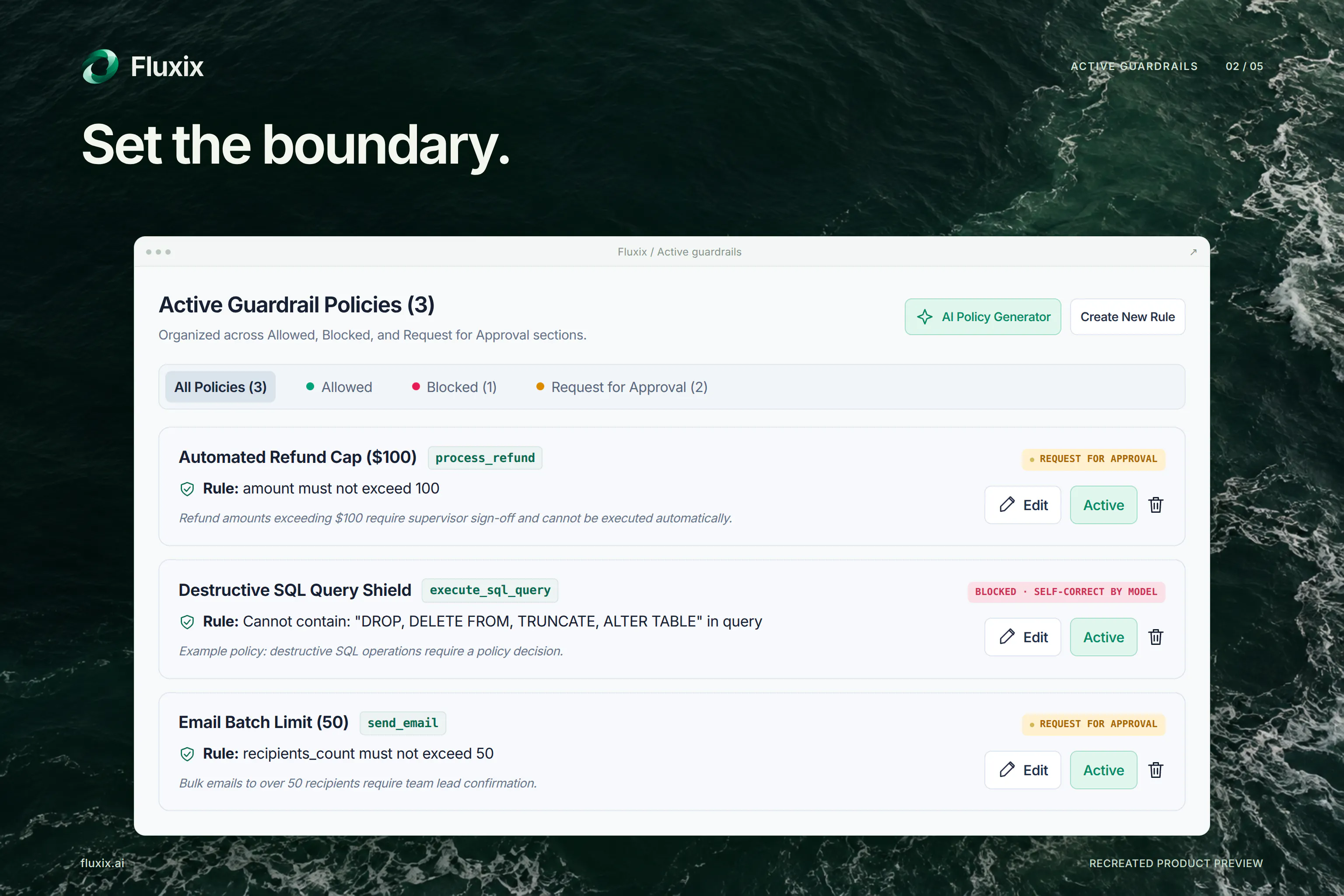The image size is (1344, 896).
Task: Click the send_email tool tag
Action: [403, 724]
